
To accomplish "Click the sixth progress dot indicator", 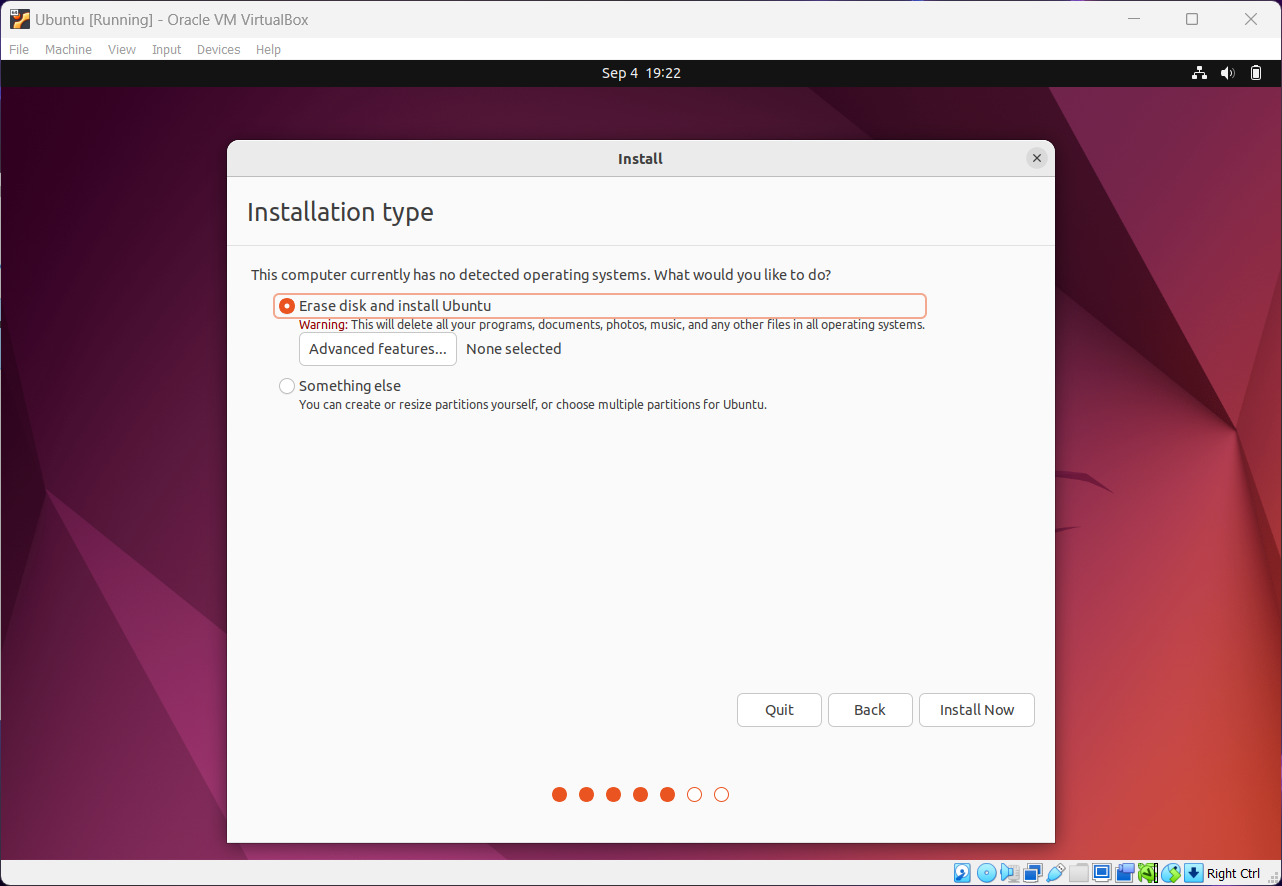I will tap(694, 794).
